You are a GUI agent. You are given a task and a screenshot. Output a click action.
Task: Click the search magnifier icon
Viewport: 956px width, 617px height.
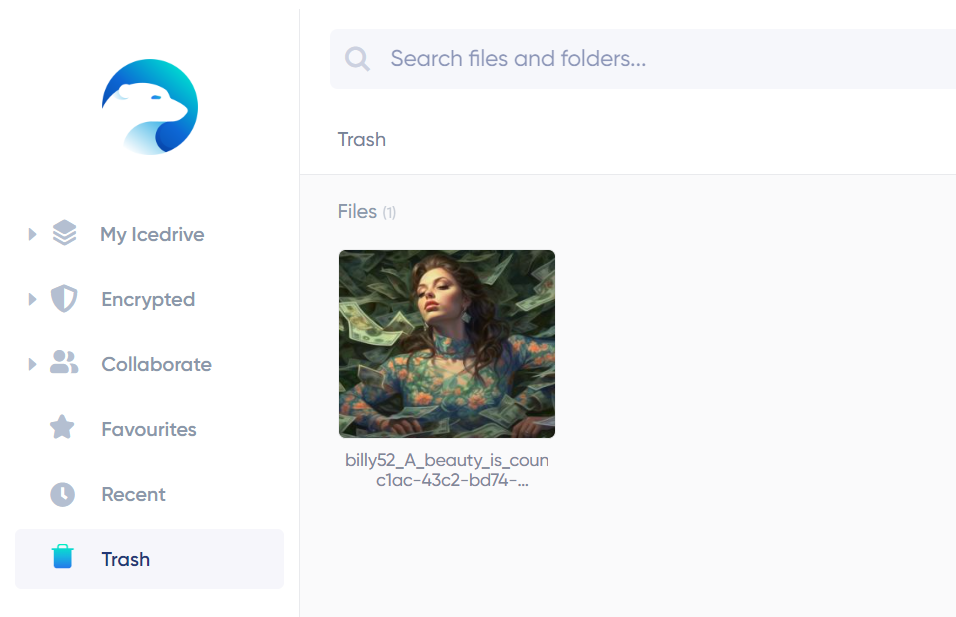[x=357, y=59]
